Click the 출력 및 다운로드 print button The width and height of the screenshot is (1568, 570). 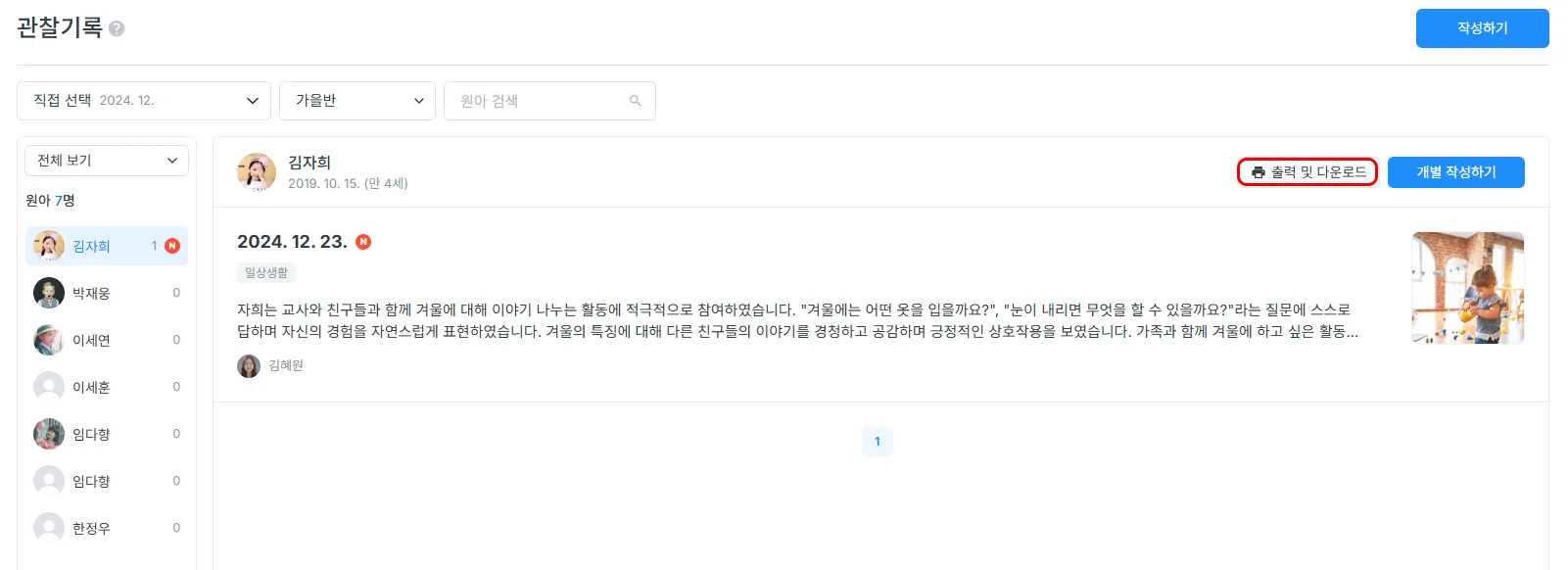pos(1307,172)
